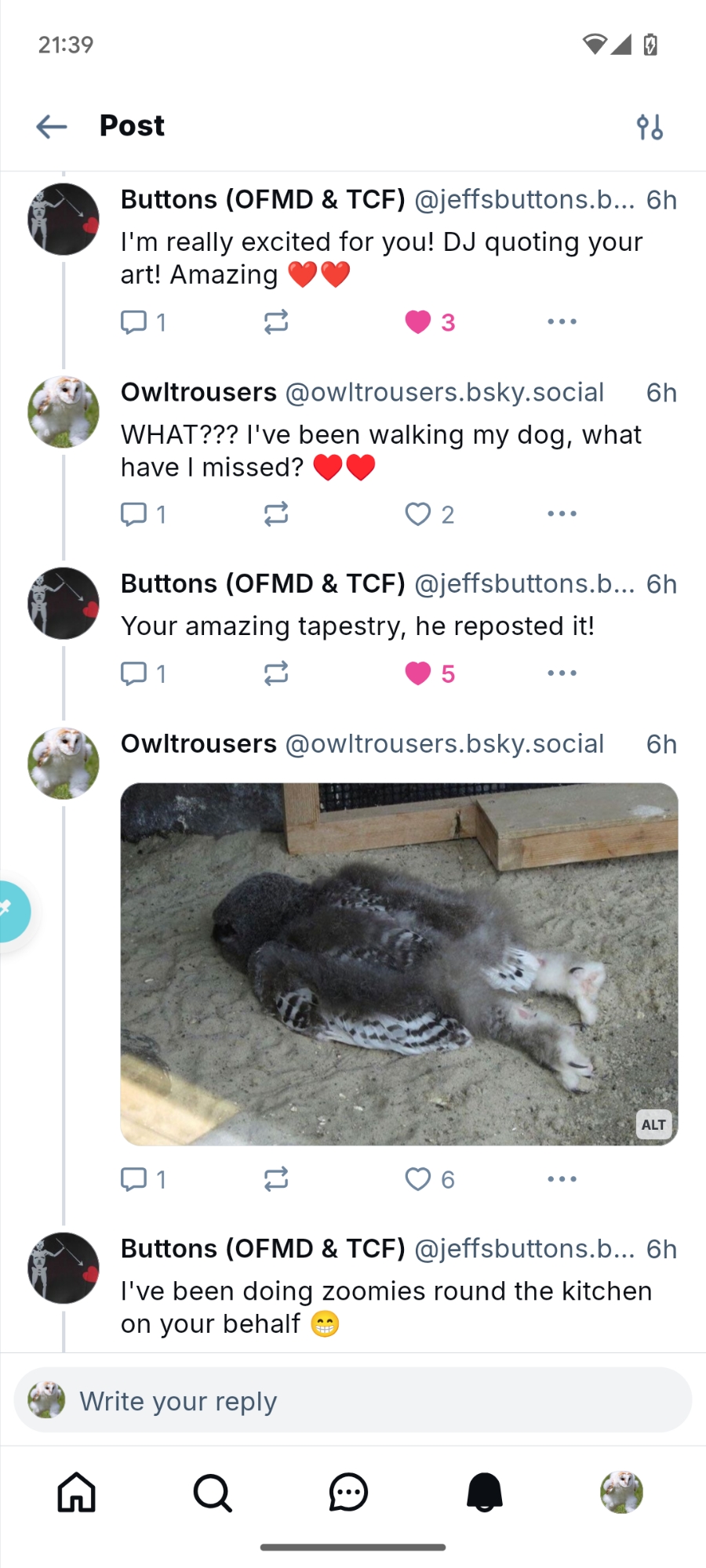706x1568 pixels.
Task: Unlike the "I'm really excited for you" post
Action: click(x=418, y=321)
